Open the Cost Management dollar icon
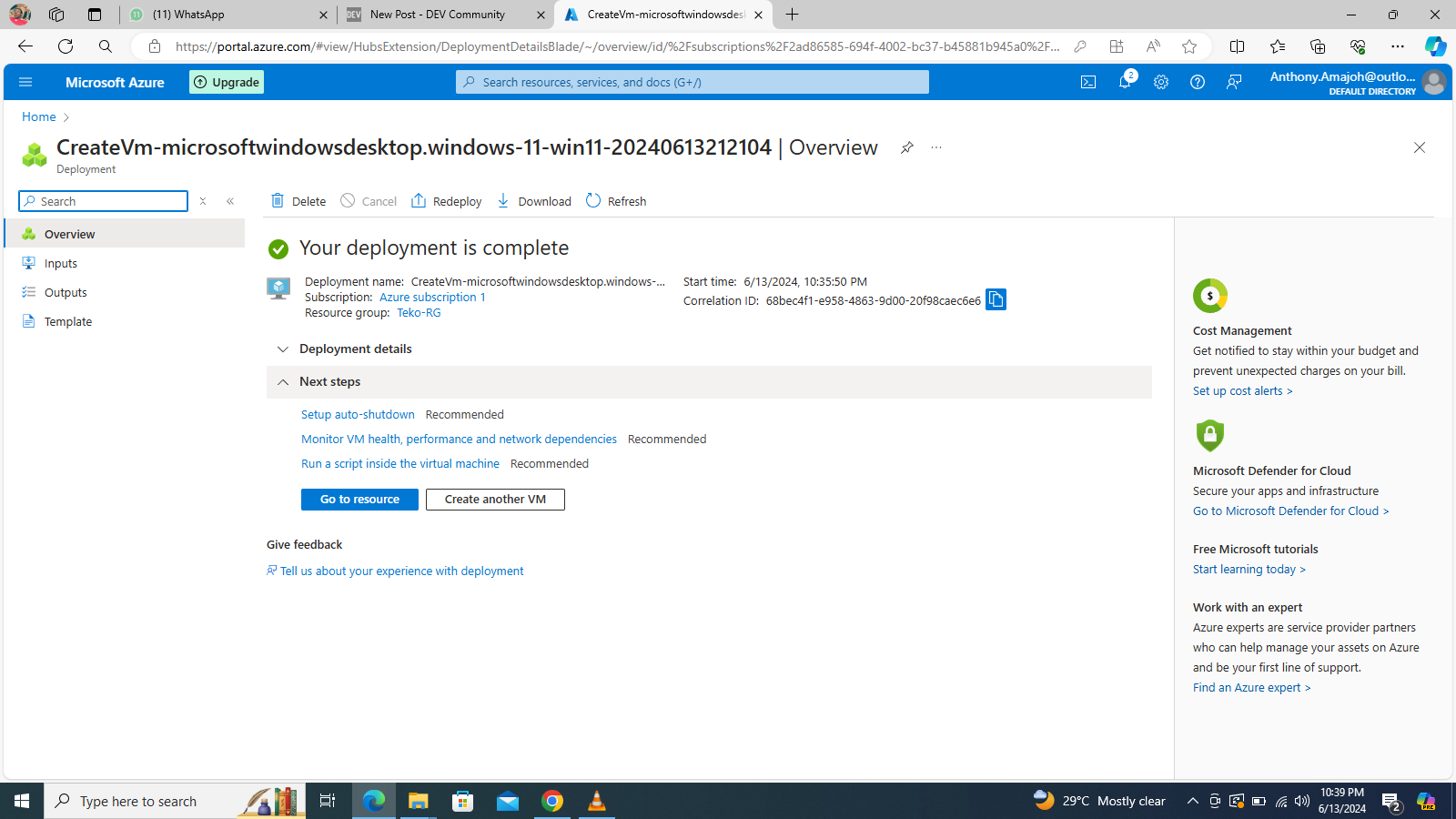1456x819 pixels. point(1210,296)
